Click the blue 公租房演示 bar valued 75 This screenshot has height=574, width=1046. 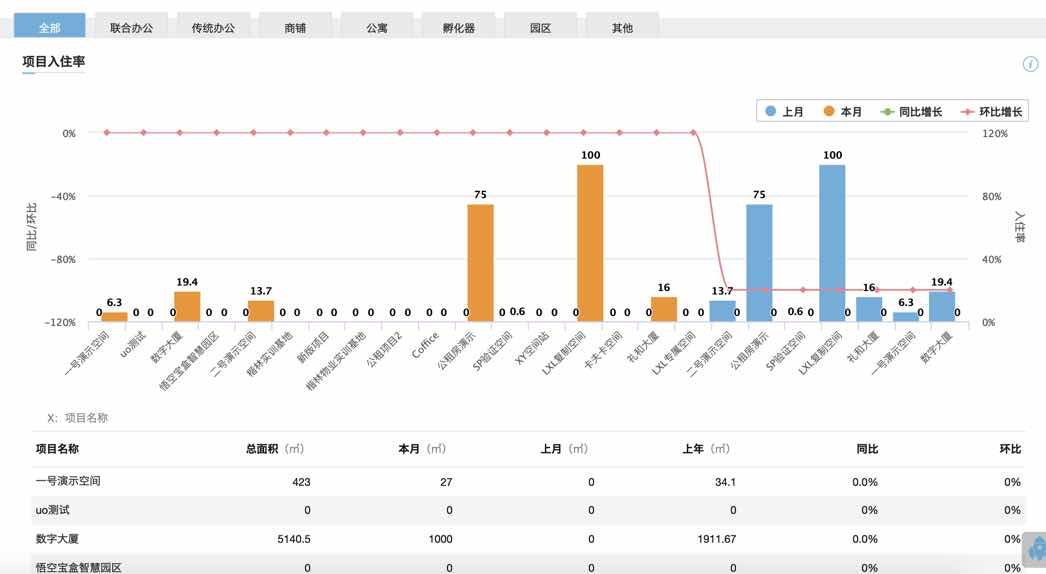pyautogui.click(x=759, y=263)
